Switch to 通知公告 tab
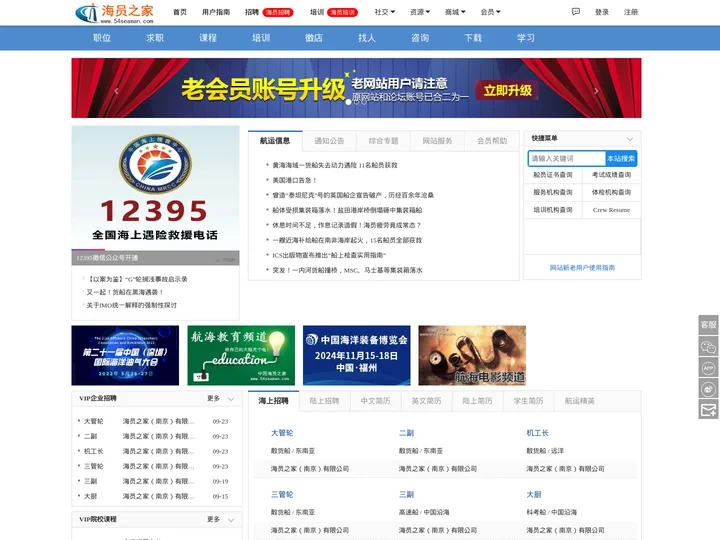 coord(329,141)
